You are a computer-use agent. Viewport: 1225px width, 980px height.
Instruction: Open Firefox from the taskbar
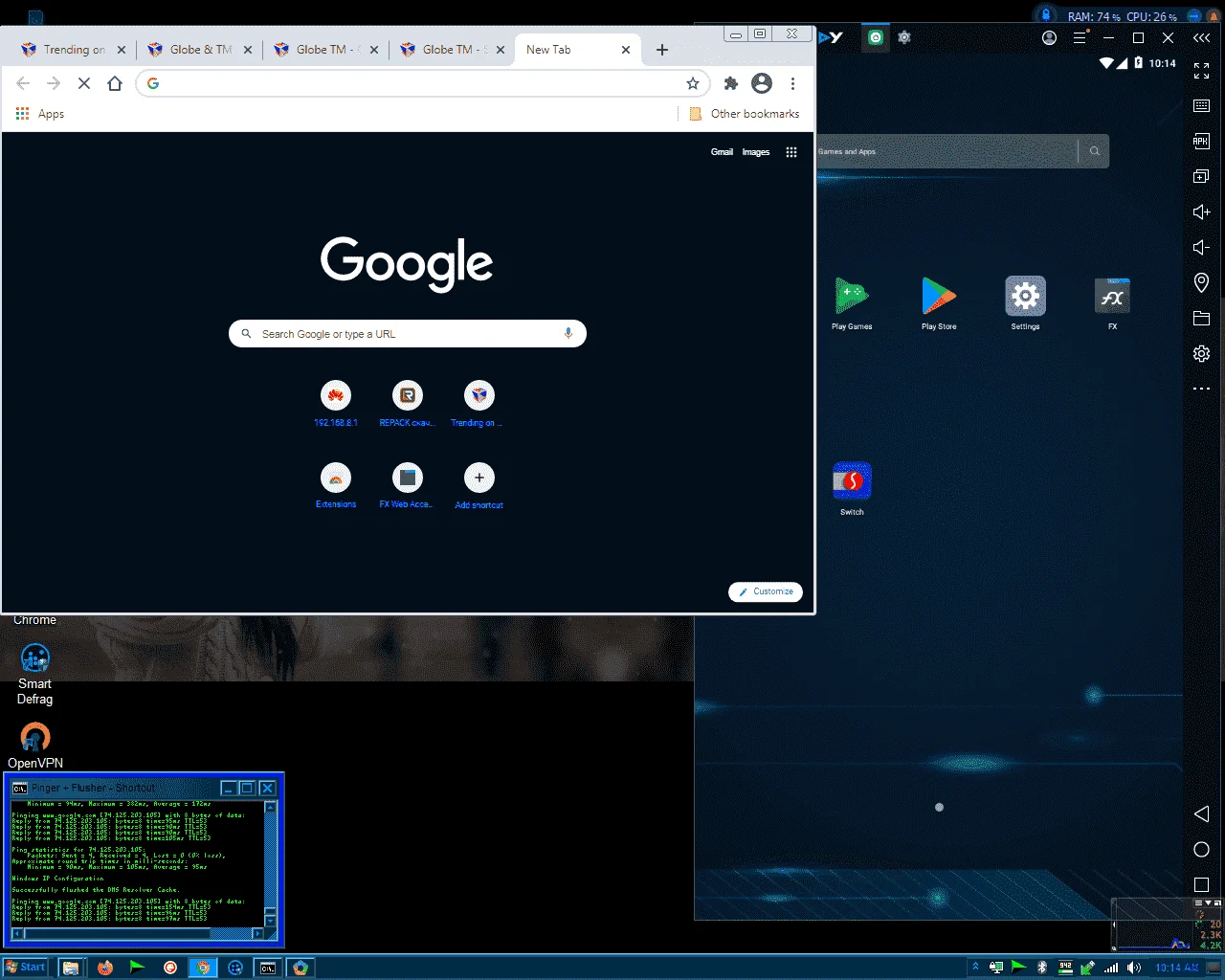click(x=104, y=968)
